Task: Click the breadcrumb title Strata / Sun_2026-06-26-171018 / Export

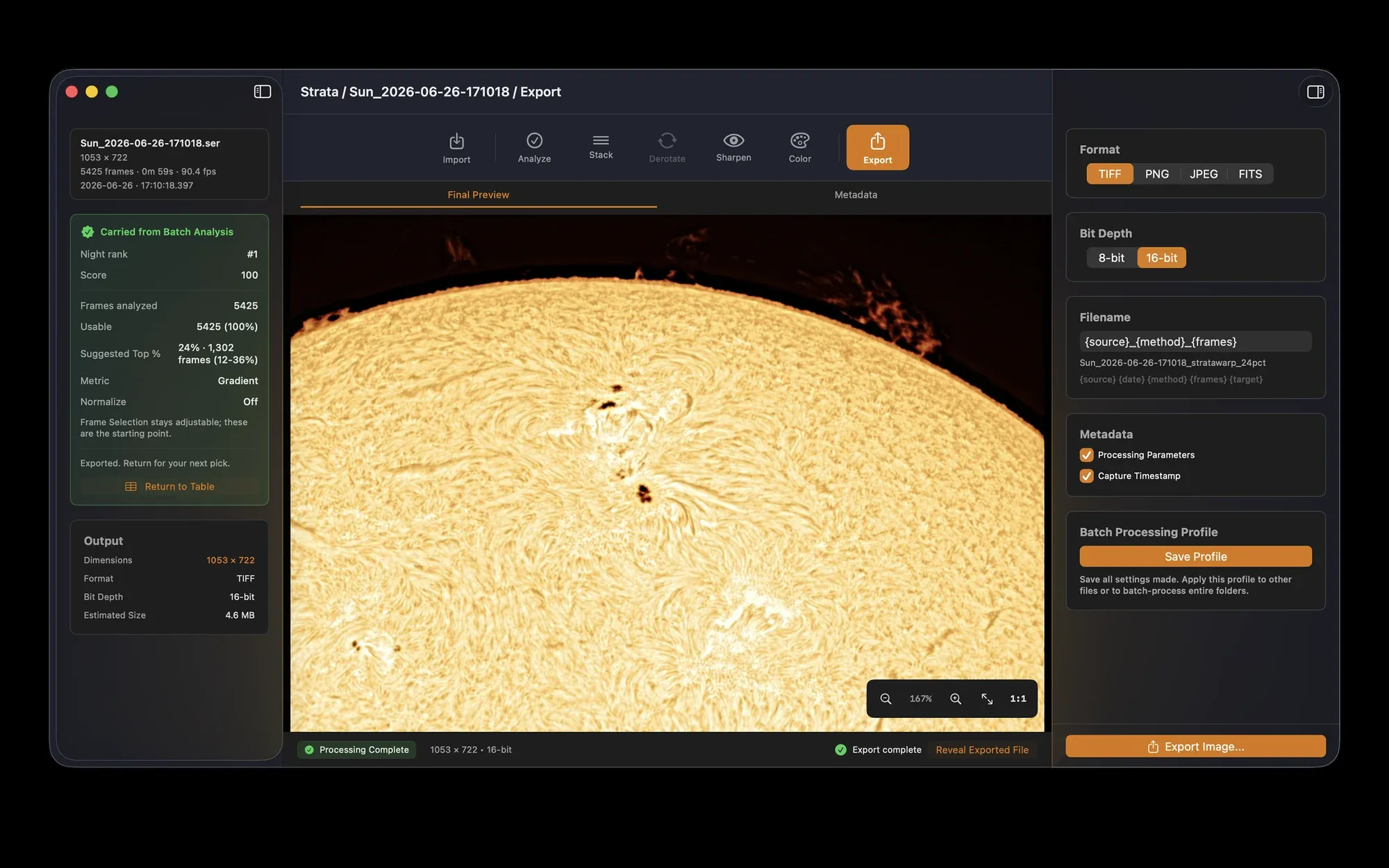Action: pos(431,92)
